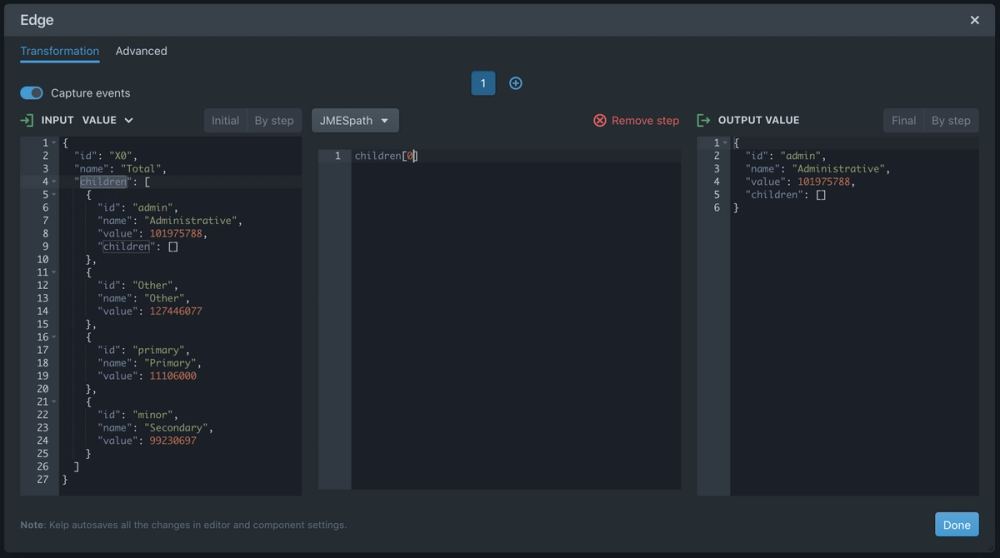This screenshot has height=558, width=1000.
Task: Click the add step plus icon
Action: [516, 83]
